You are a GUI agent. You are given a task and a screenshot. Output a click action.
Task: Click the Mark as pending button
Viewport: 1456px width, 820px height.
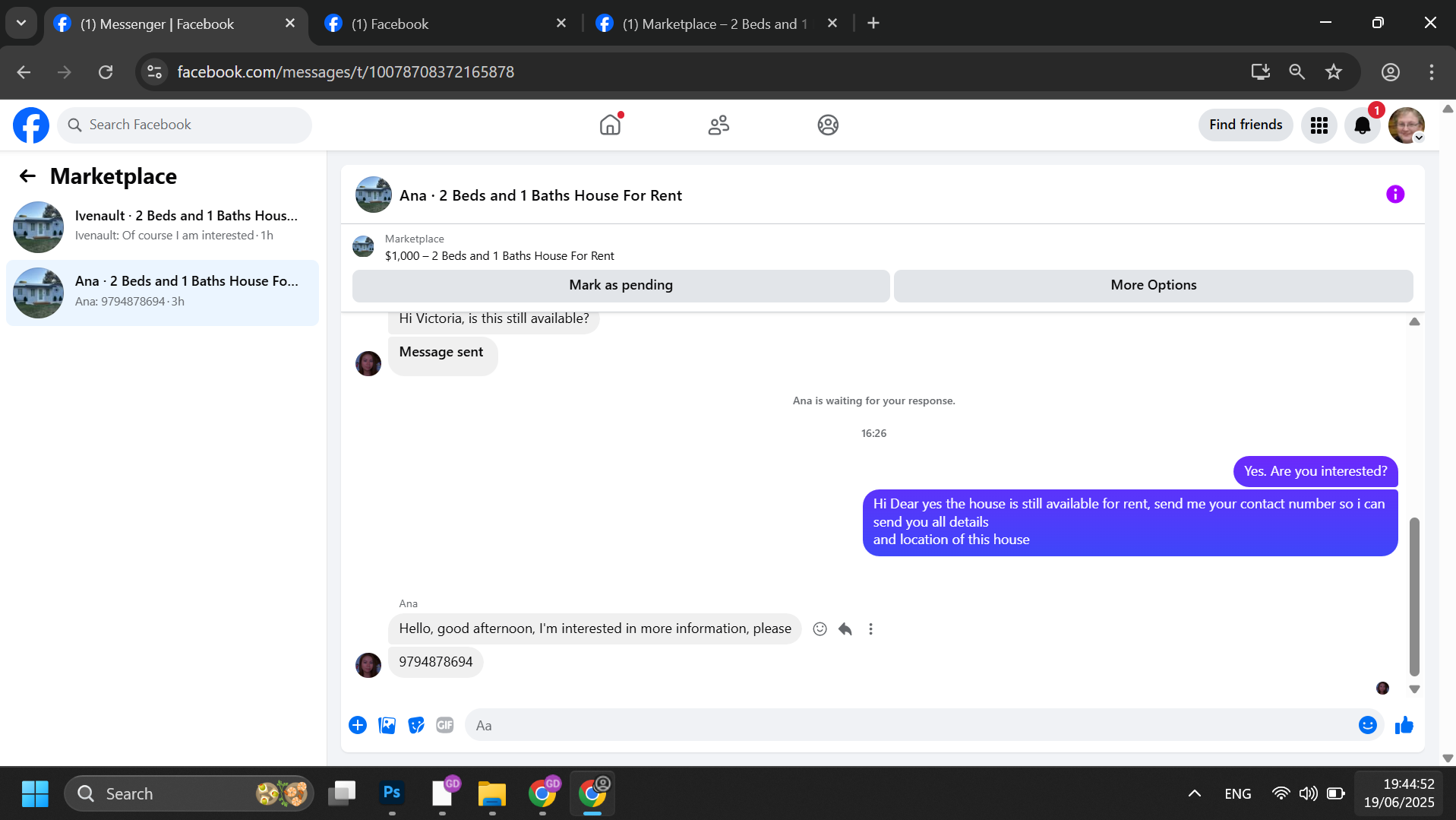click(x=621, y=286)
